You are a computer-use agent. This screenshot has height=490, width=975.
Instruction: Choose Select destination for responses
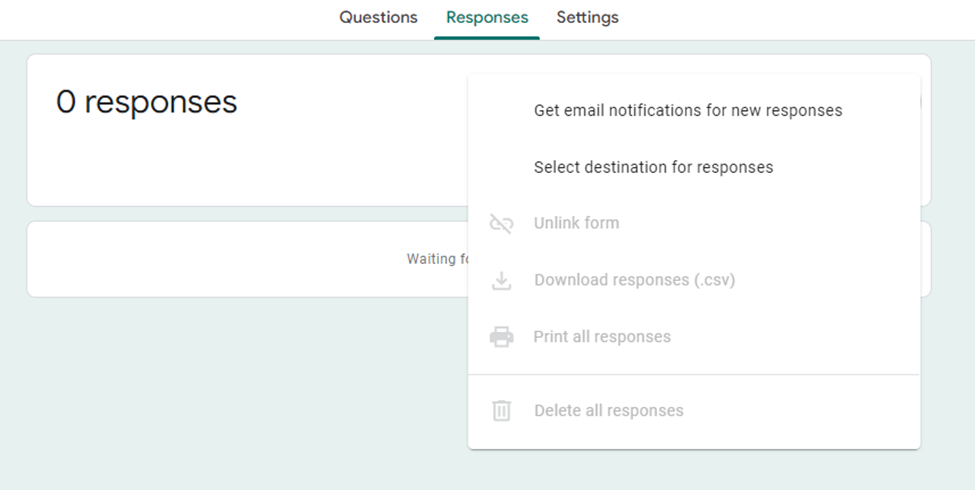coord(653,168)
